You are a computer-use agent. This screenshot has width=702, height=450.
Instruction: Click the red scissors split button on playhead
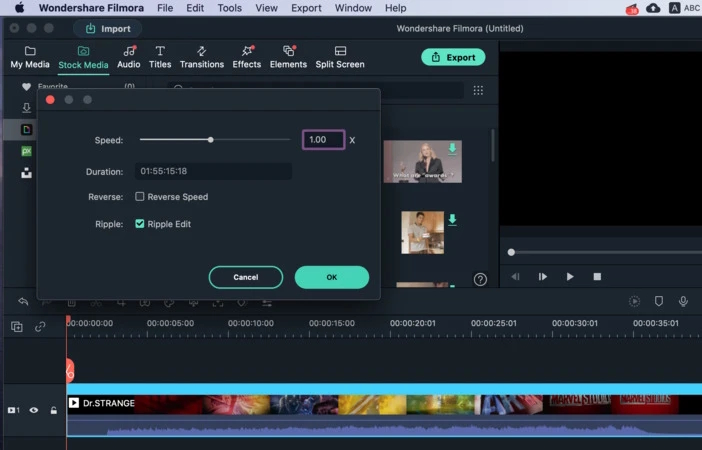(70, 370)
